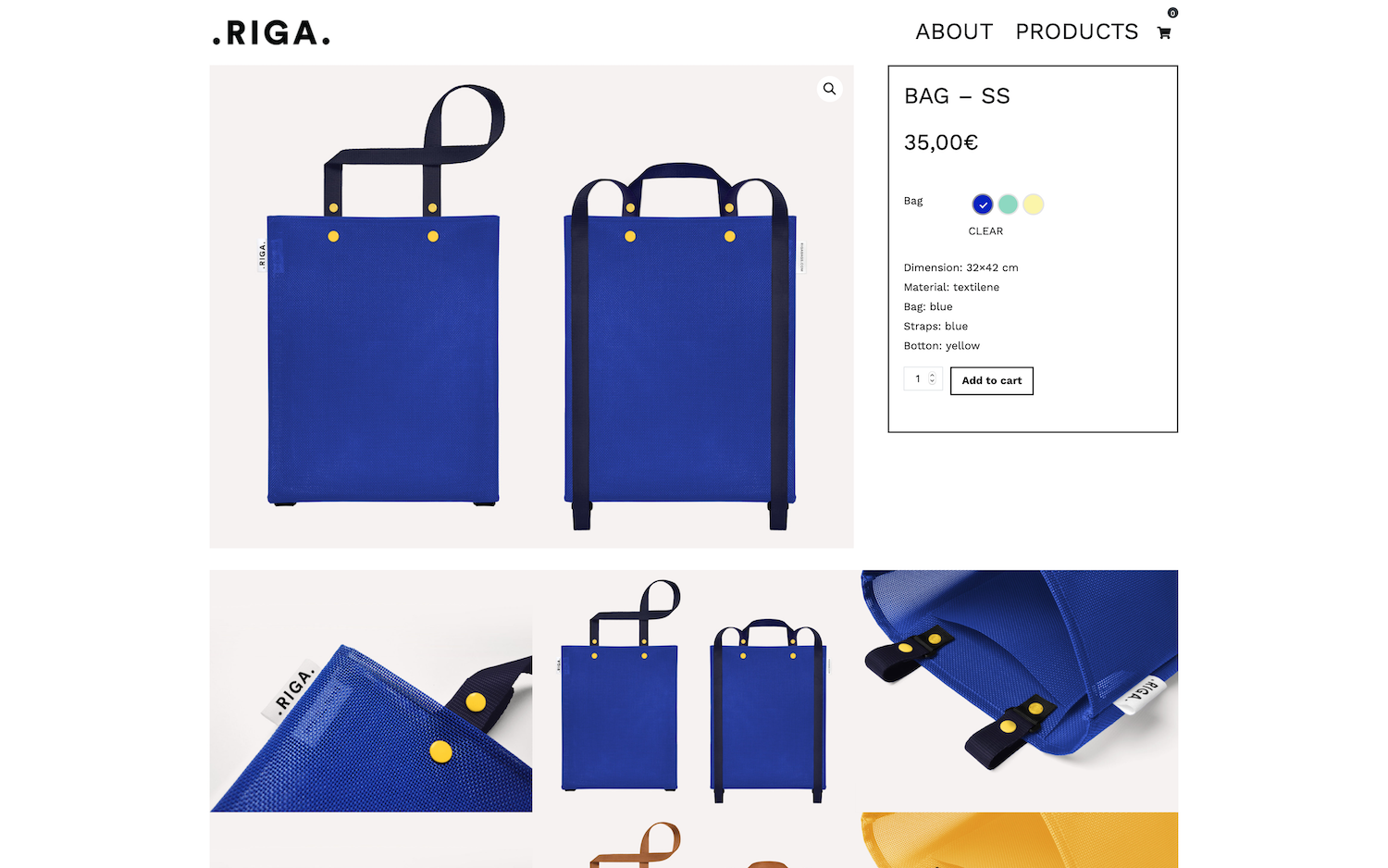Viewport: 1388px width, 868px height.
Task: Click the magnifier zoom icon on product image
Action: pyautogui.click(x=829, y=89)
